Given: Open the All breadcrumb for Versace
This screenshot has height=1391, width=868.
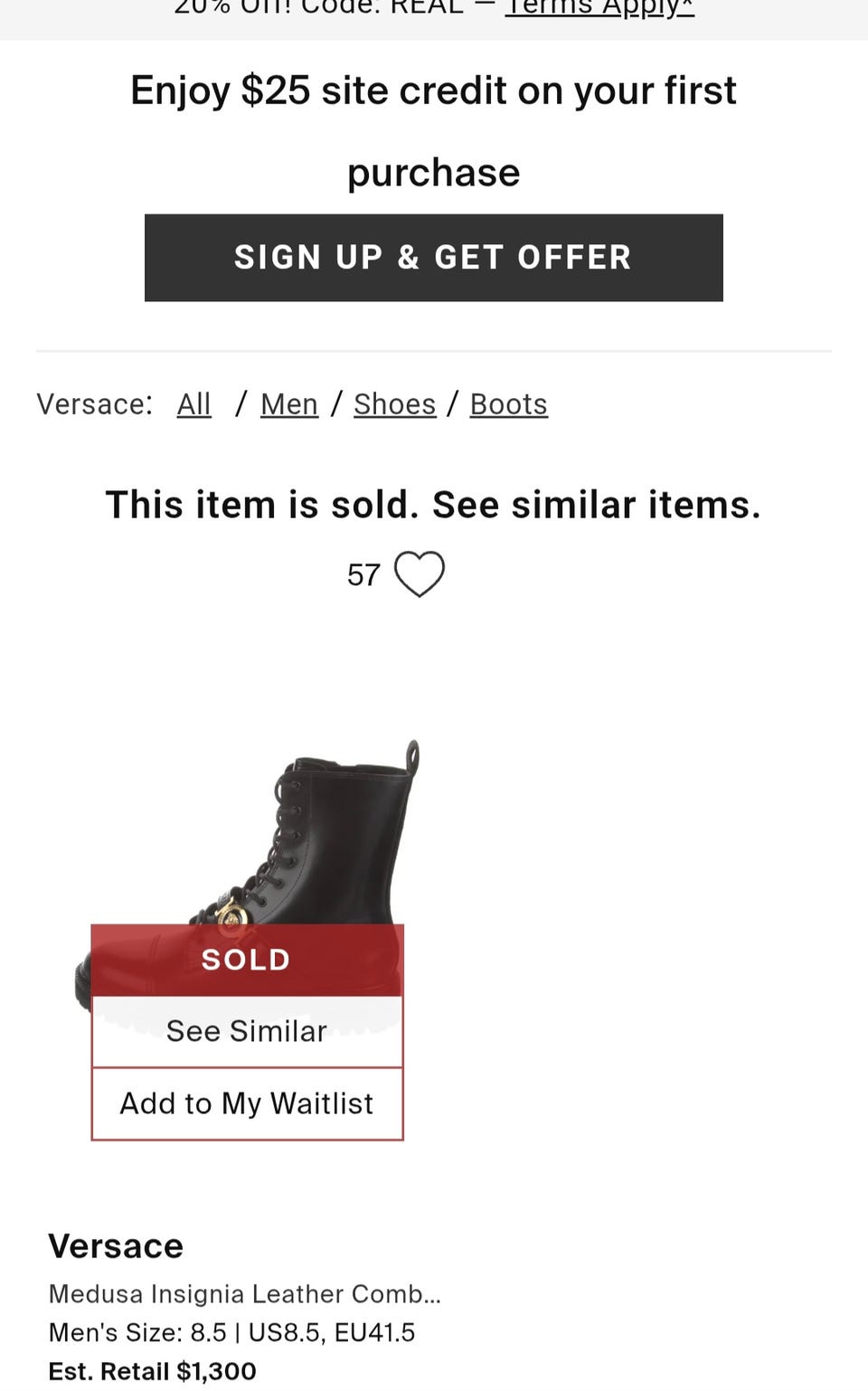Looking at the screenshot, I should coord(193,404).
